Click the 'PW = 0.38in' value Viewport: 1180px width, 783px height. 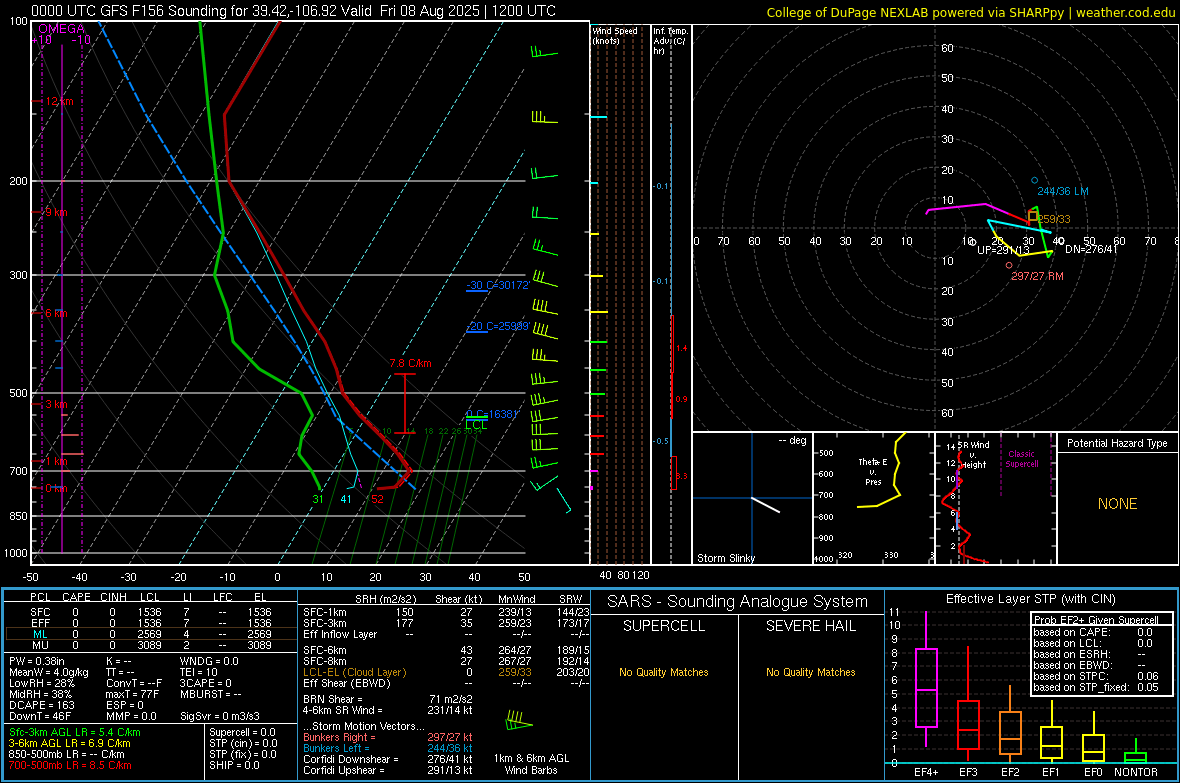[x=37, y=661]
